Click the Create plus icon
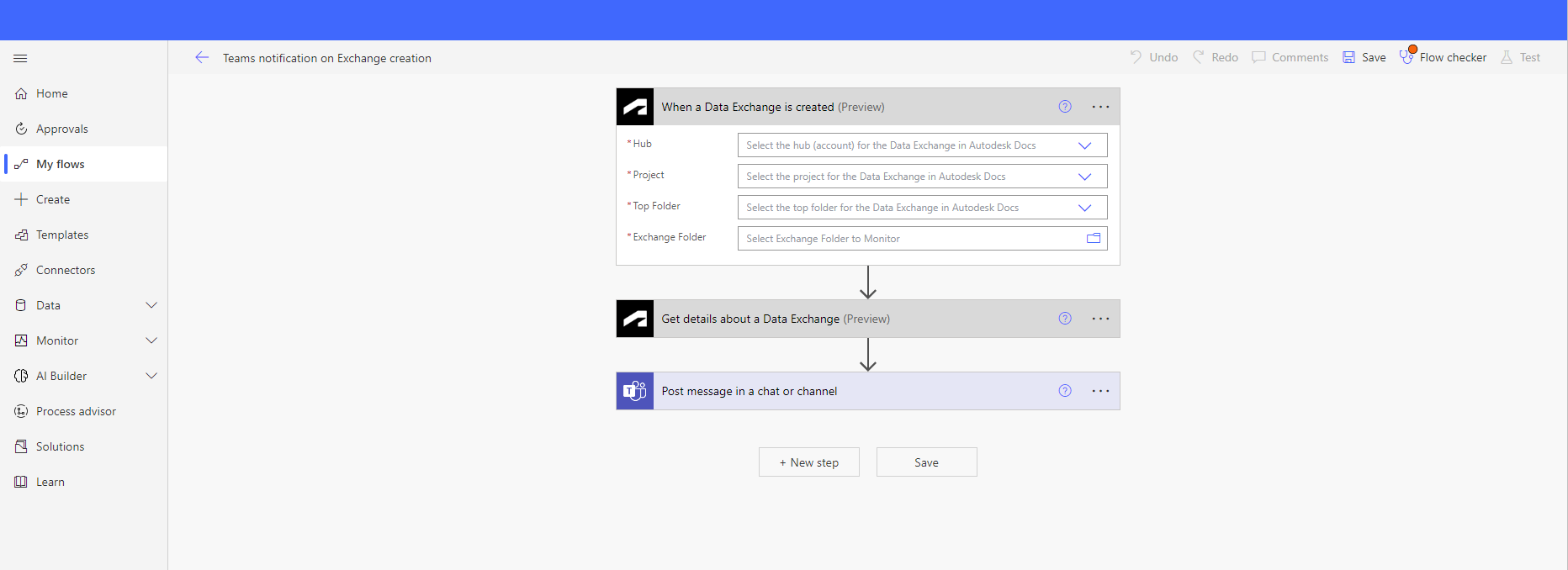 click(x=21, y=199)
